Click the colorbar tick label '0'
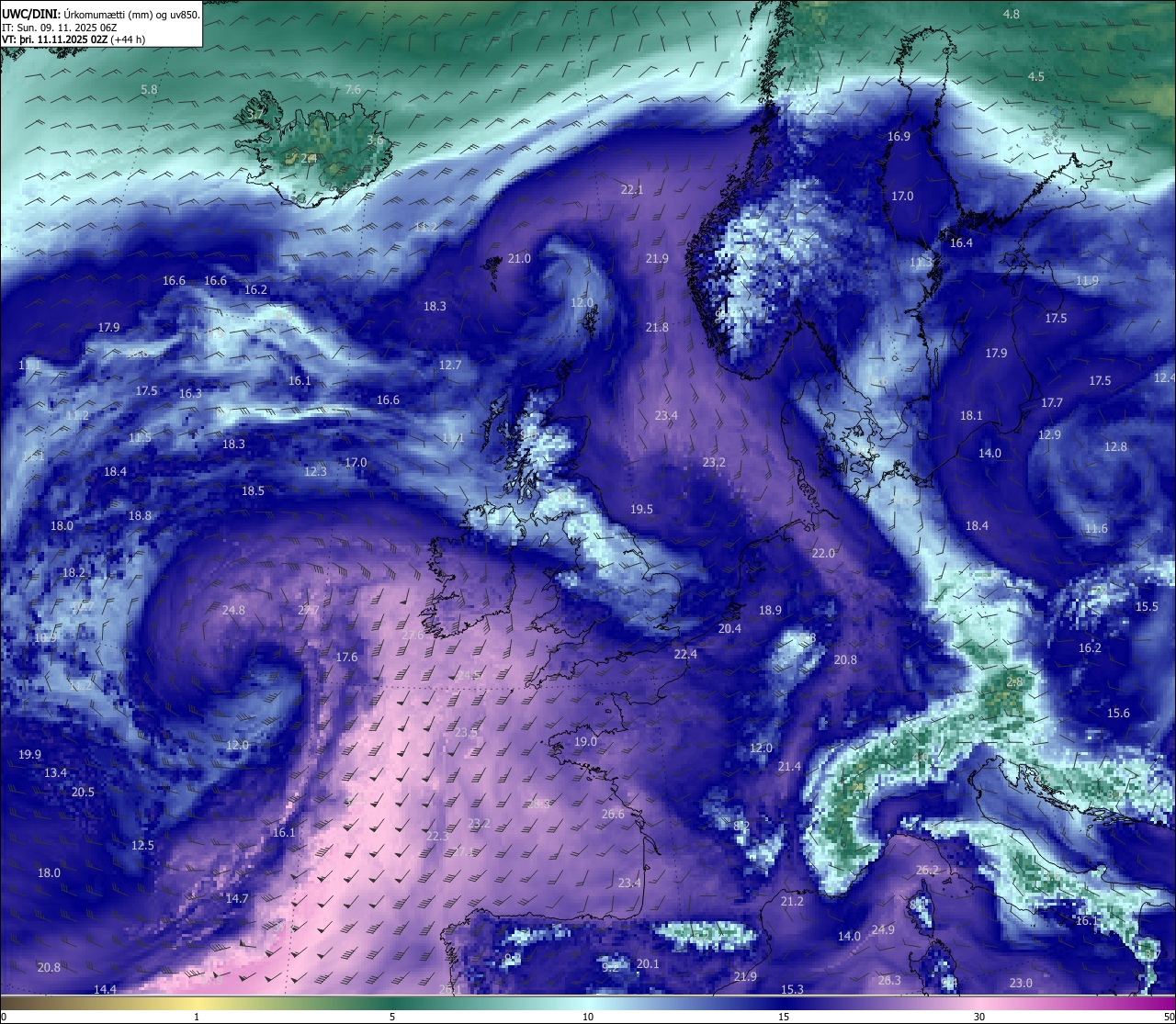The image size is (1176, 1024). (x=4, y=1017)
